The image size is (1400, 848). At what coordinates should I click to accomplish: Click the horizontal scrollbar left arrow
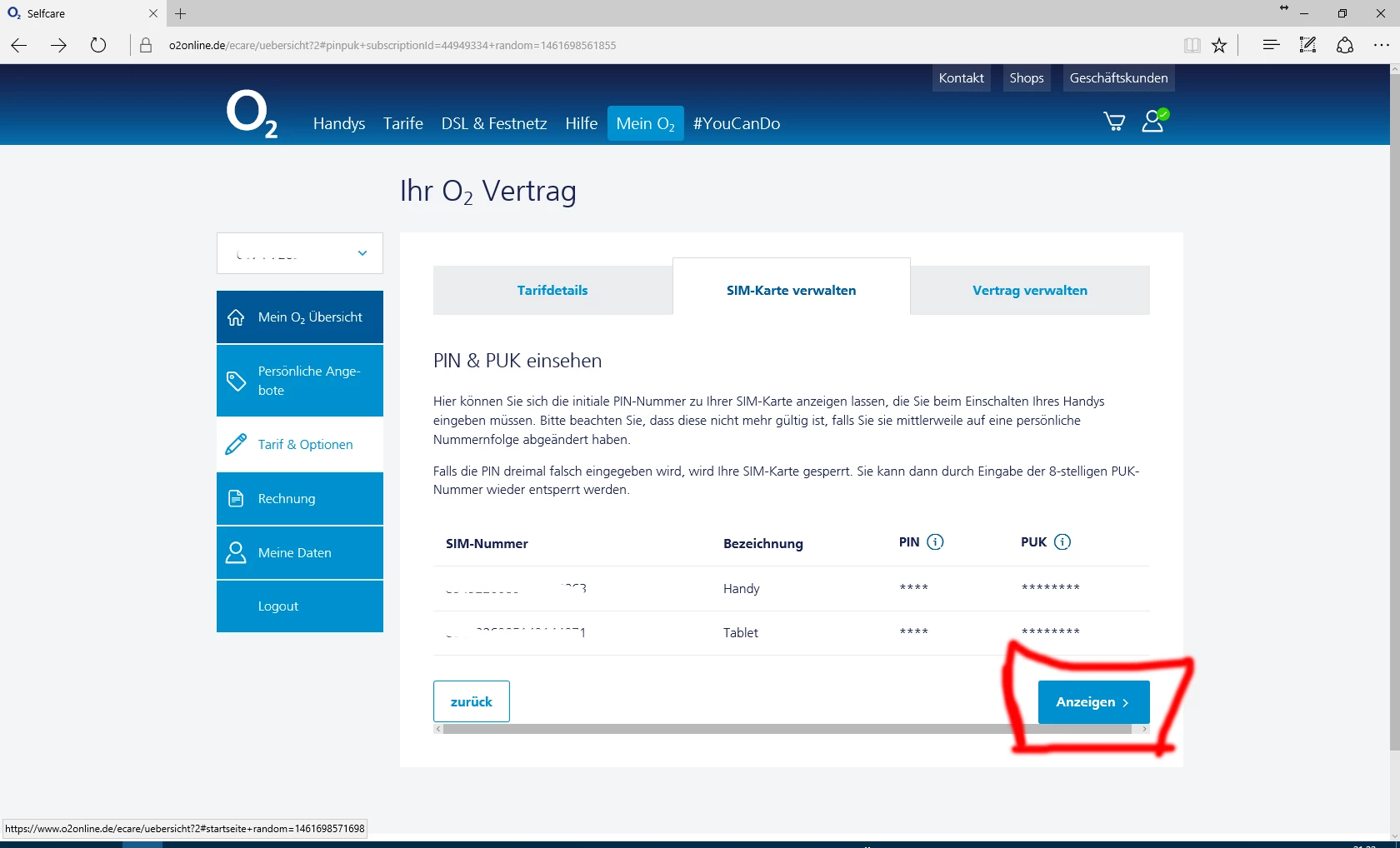click(x=438, y=729)
